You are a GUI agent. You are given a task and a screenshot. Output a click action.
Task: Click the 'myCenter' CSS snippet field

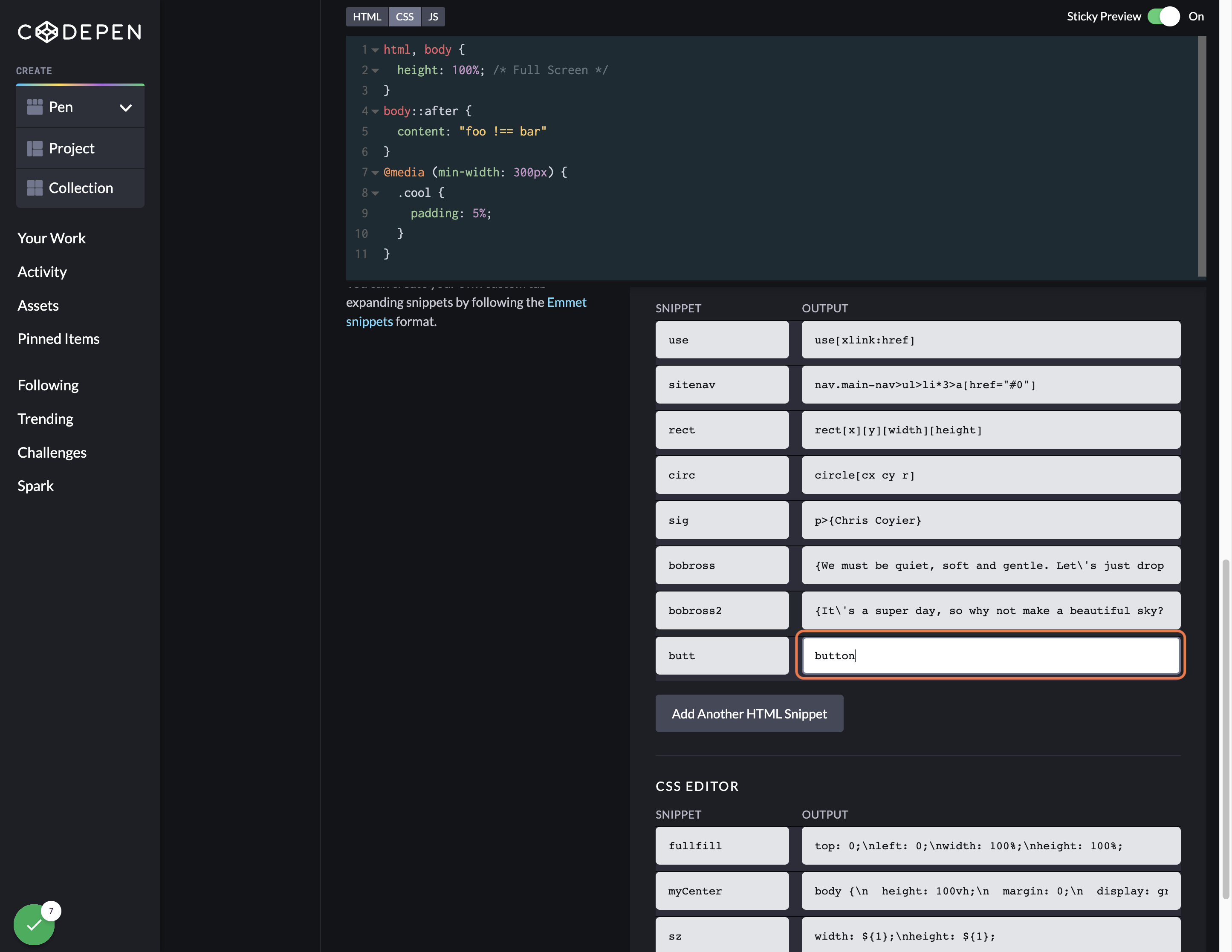coord(722,891)
